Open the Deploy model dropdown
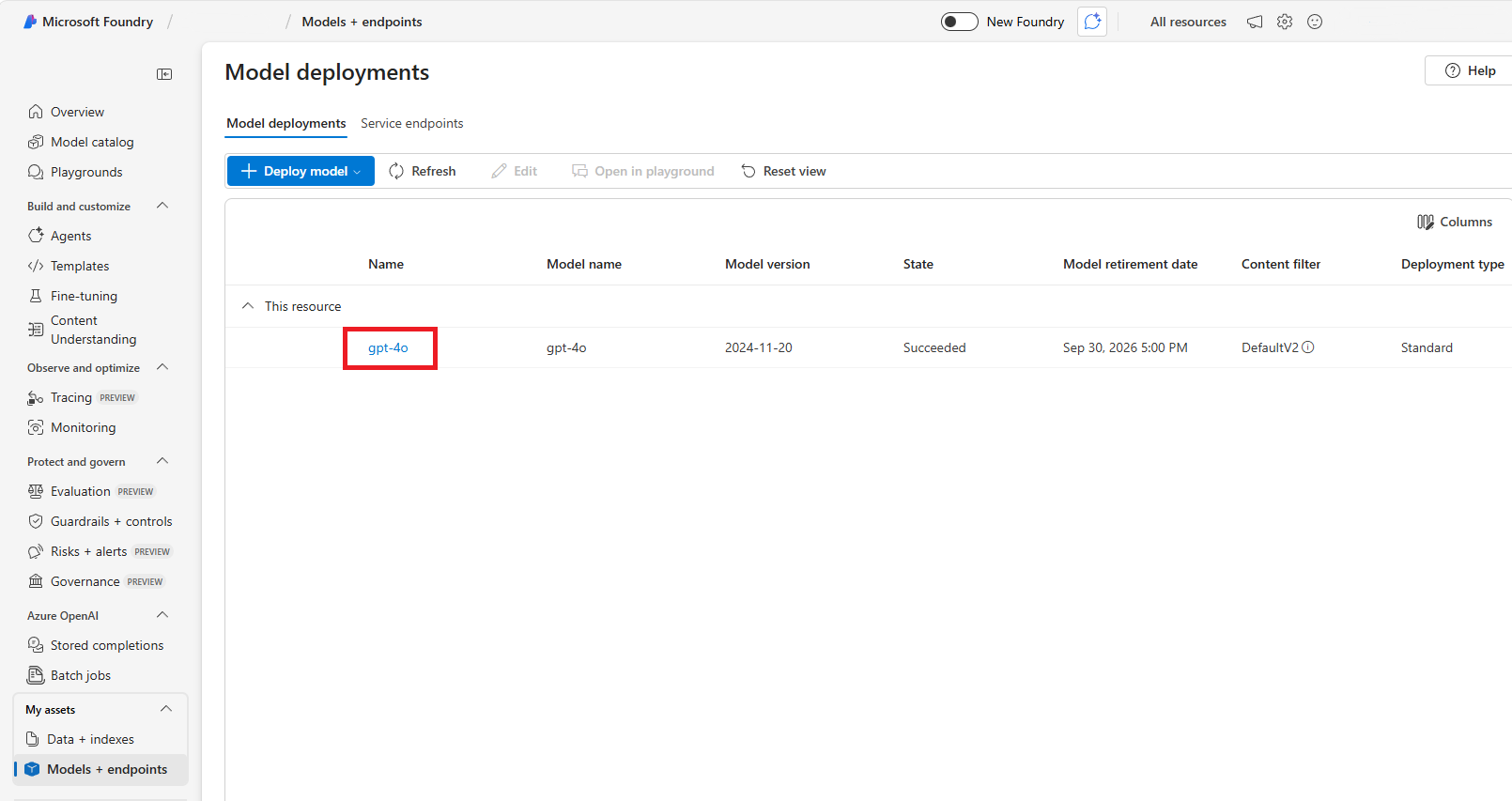The image size is (1512, 801). [301, 171]
